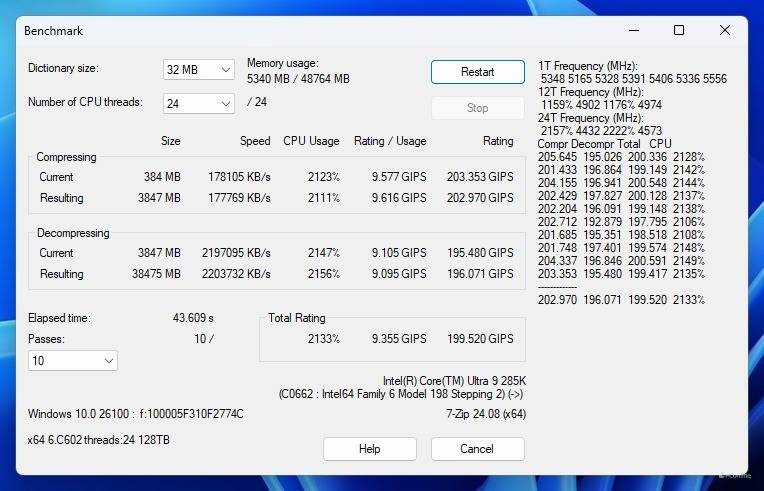Viewport: 764px width, 491px height.
Task: Expand the Passes dropdown showing 10
Action: [x=73, y=360]
